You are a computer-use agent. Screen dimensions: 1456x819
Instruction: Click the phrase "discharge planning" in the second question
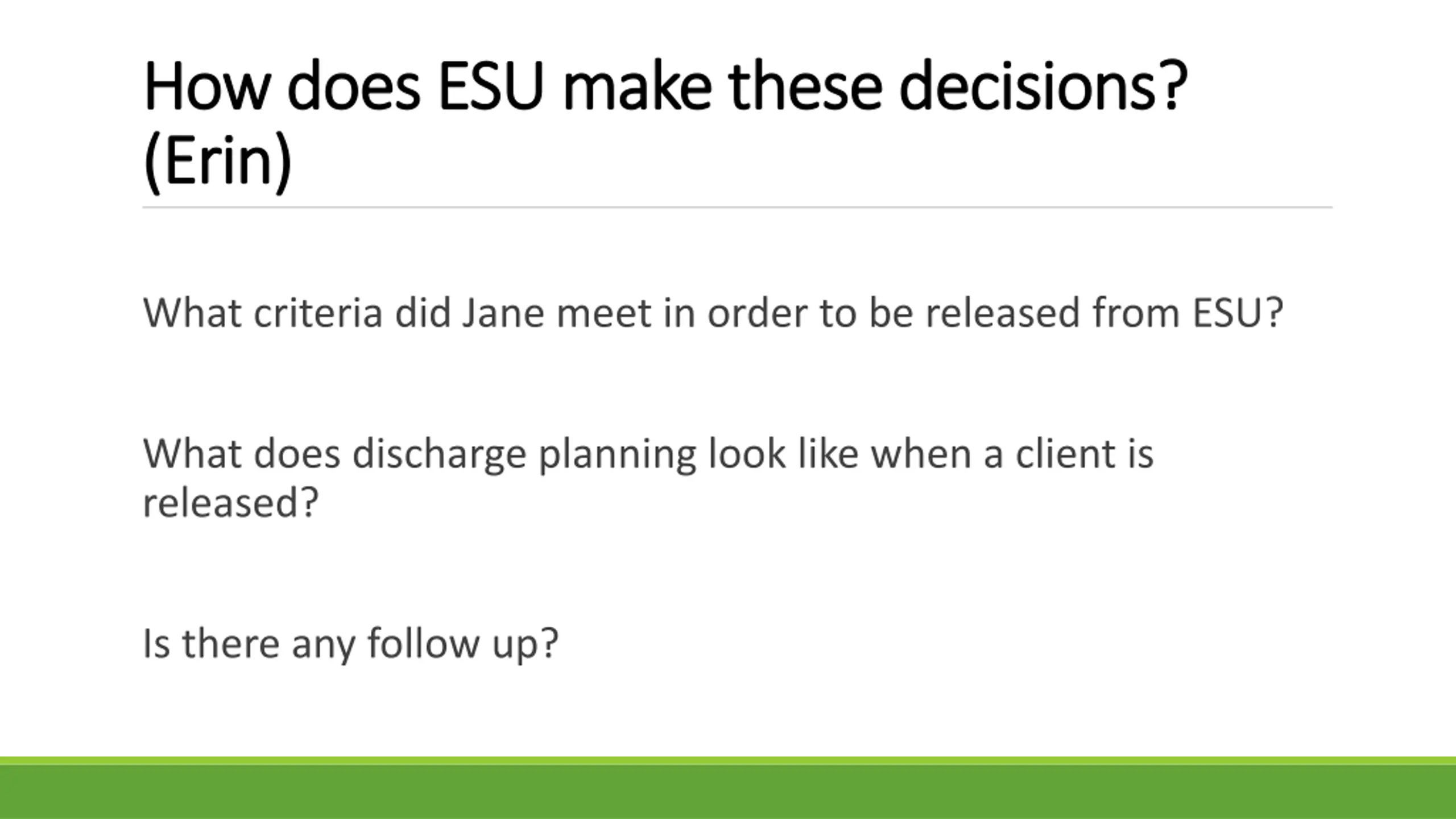523,455
